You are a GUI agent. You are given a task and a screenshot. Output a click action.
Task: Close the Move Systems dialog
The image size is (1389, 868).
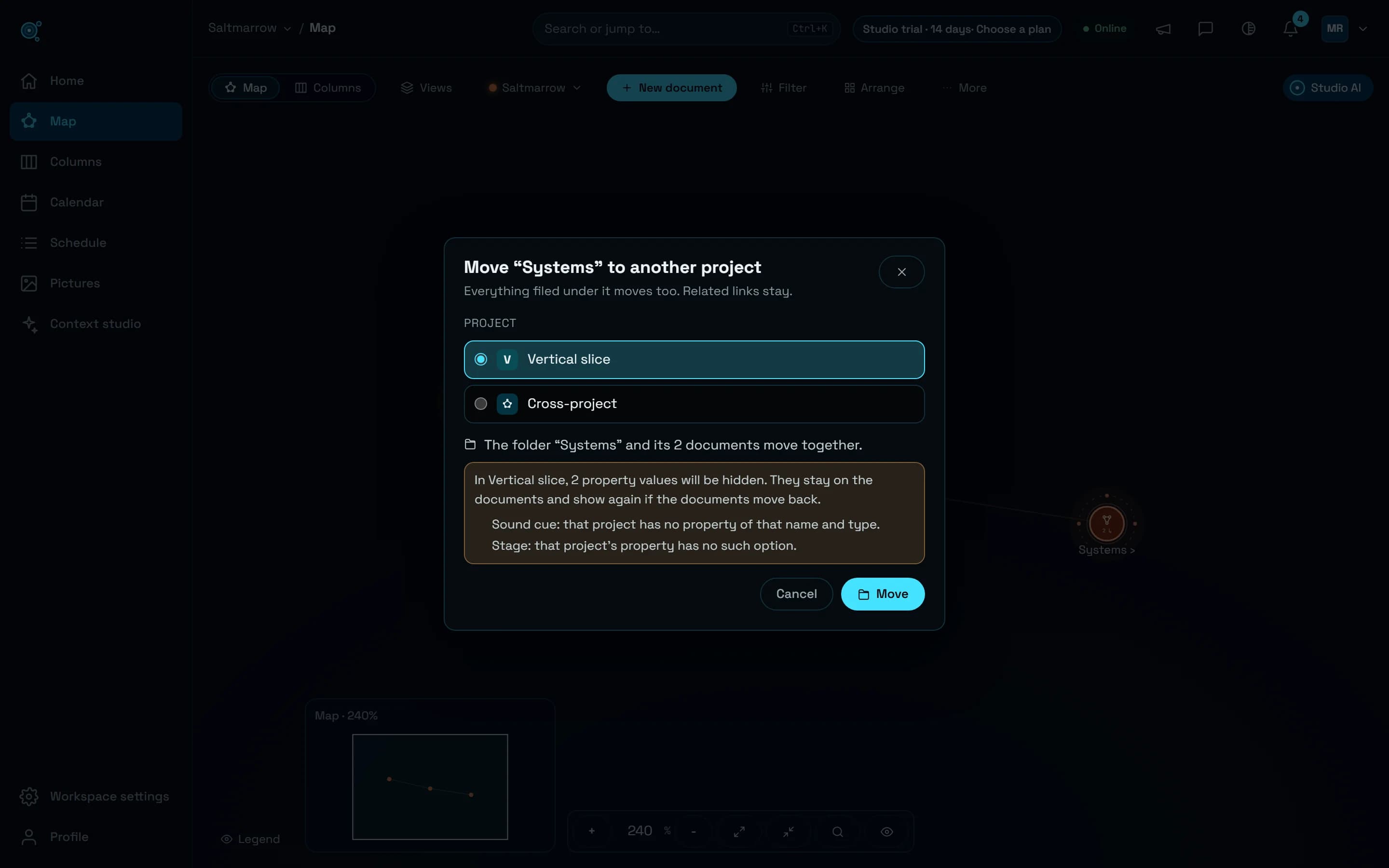(x=902, y=272)
